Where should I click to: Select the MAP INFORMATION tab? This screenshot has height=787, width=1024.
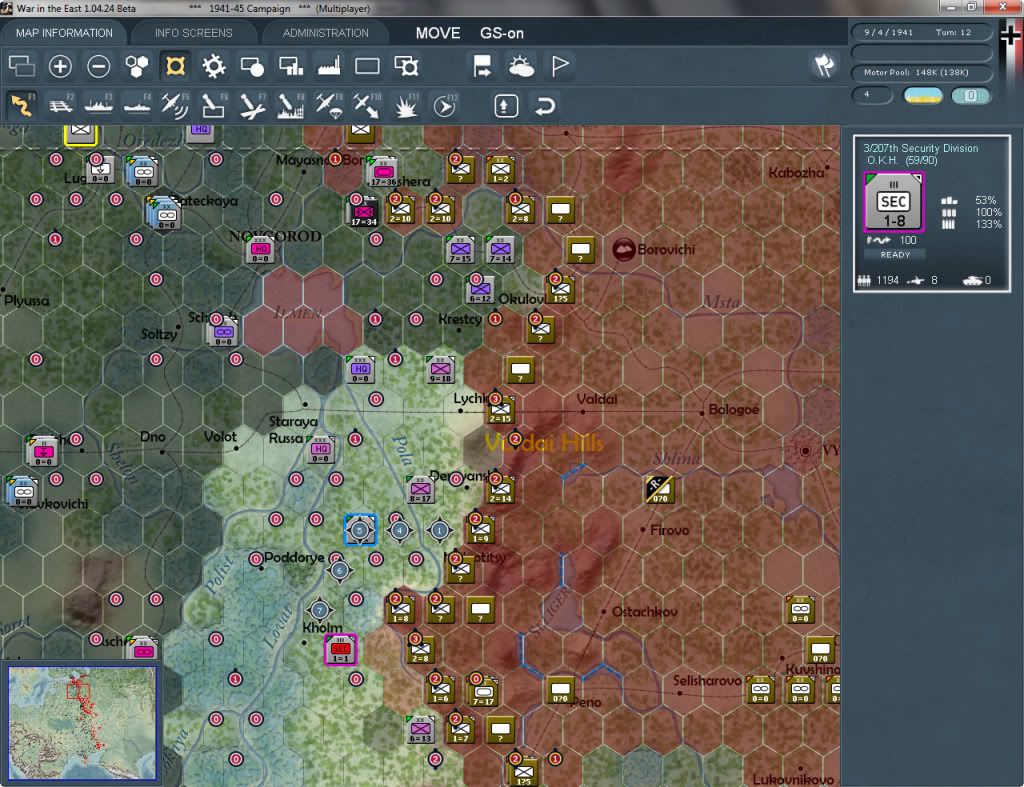click(x=64, y=33)
